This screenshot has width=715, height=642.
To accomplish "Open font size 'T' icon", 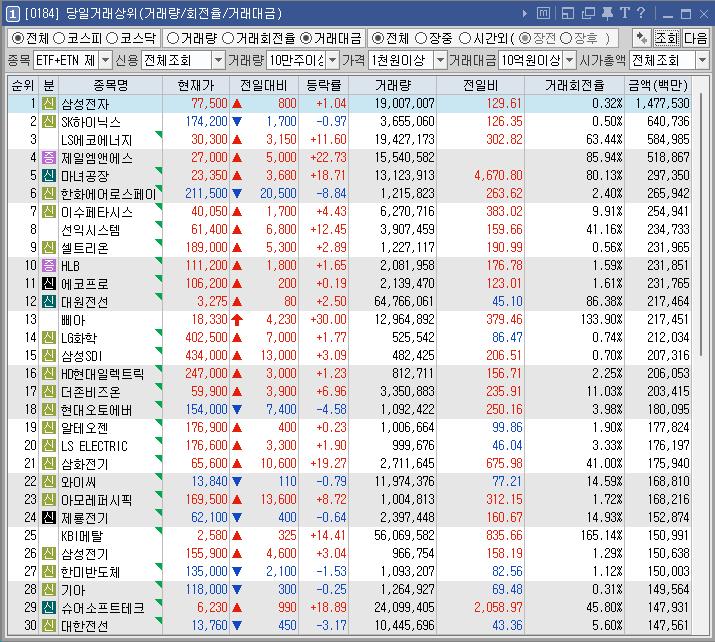I will click(625, 13).
